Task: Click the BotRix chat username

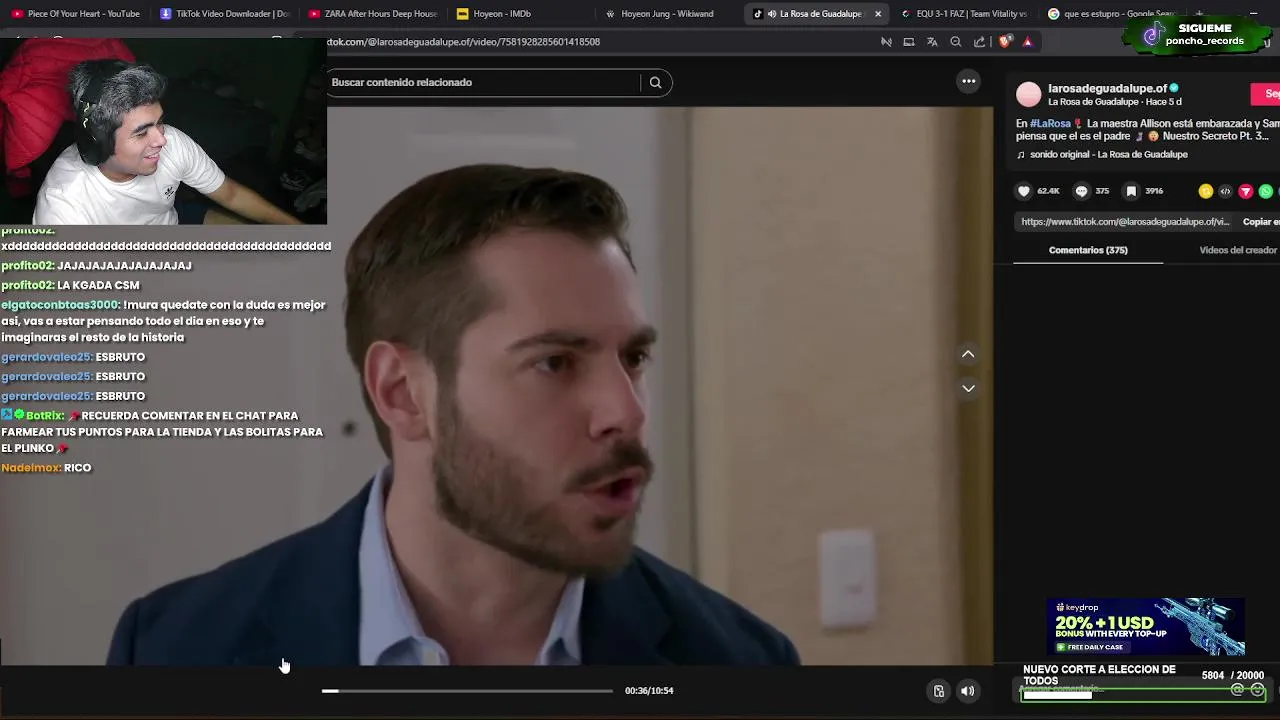Action: click(x=45, y=416)
